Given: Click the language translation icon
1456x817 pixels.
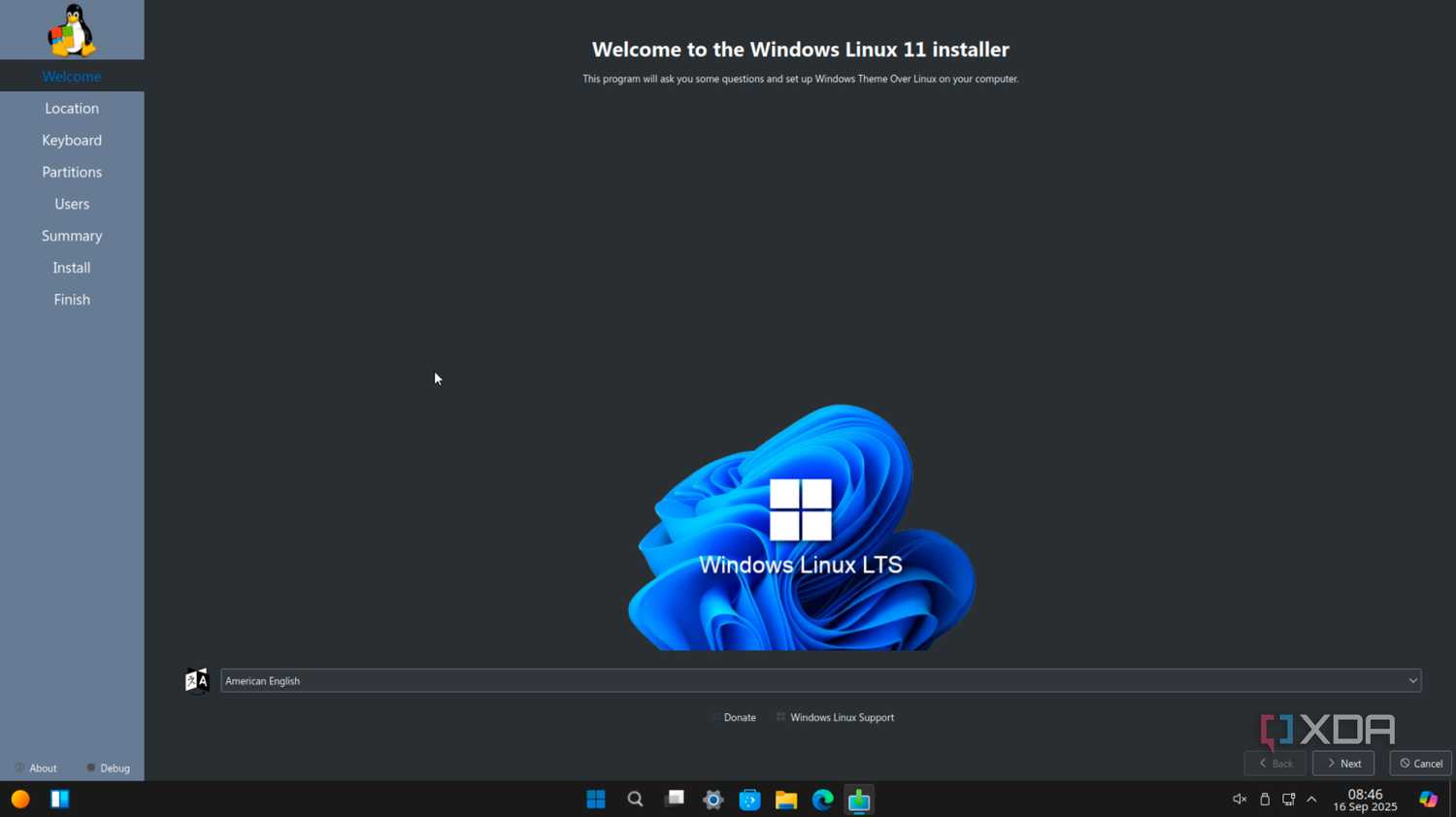Looking at the screenshot, I should pyautogui.click(x=197, y=680).
